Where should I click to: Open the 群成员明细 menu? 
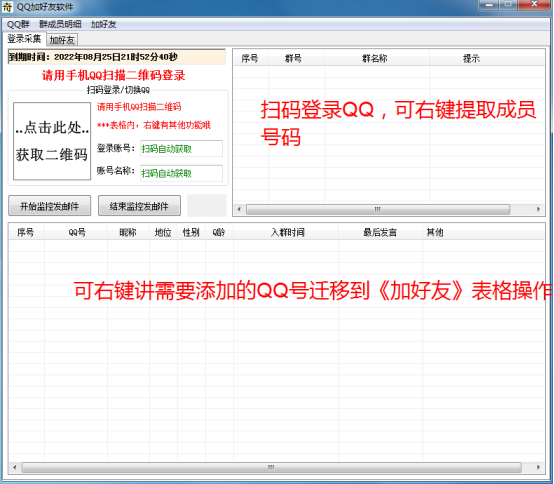[60, 24]
